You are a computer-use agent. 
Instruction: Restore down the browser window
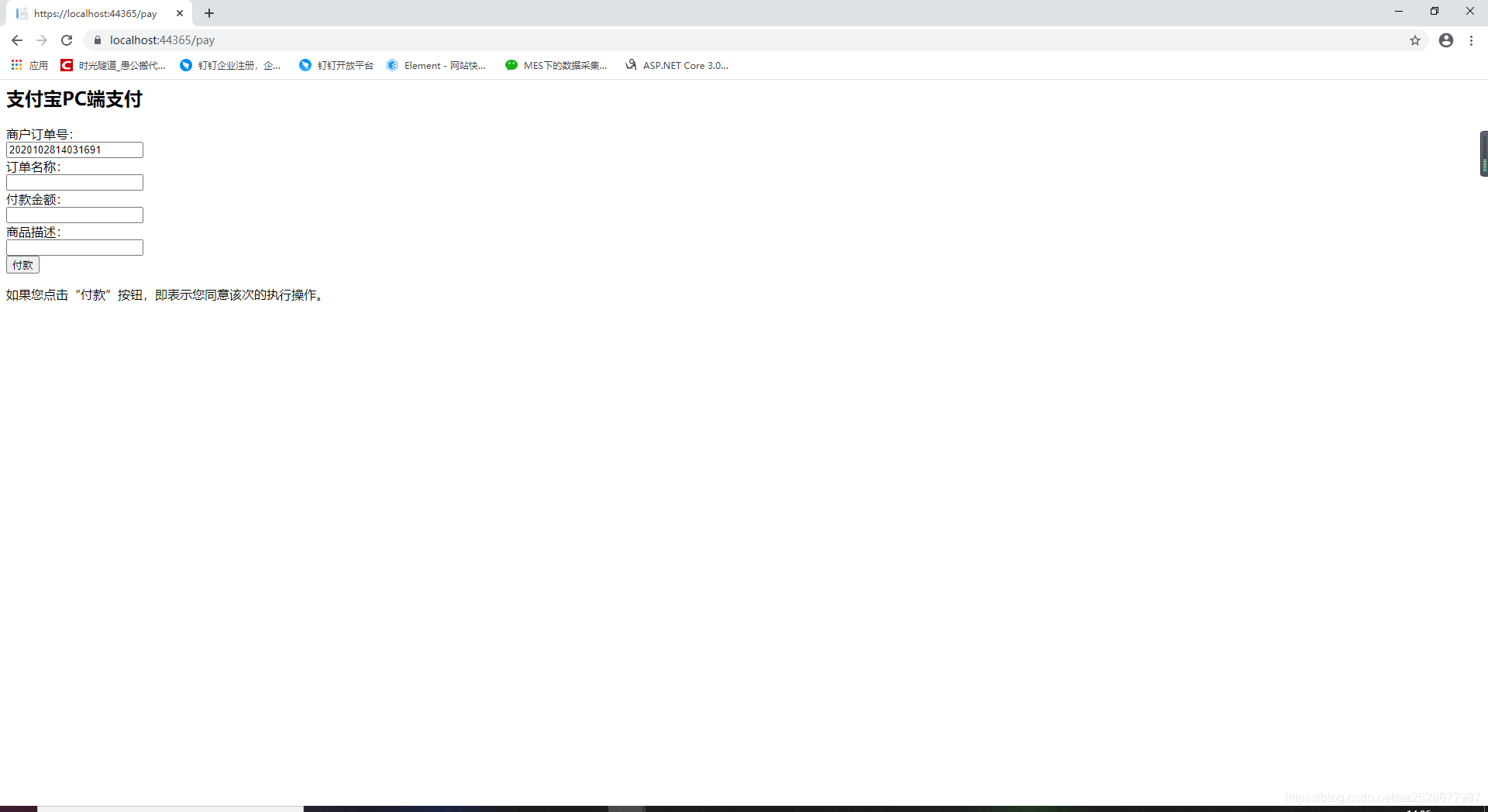[1435, 11]
